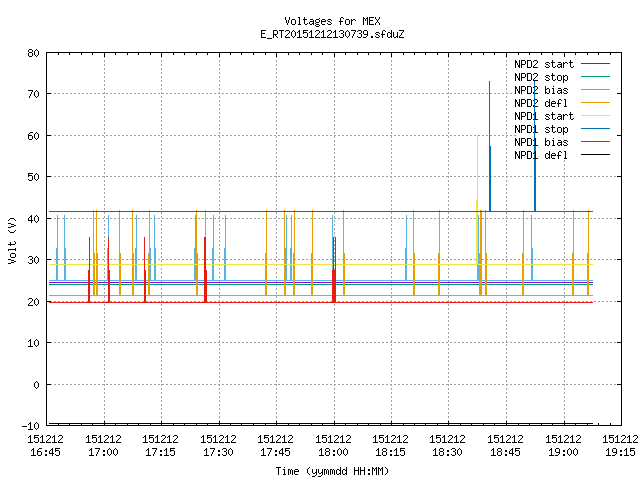Image resolution: width=640 pixels, height=480 pixels.
Task: Click the x-axis tick label 18:00
Action: pos(333,452)
